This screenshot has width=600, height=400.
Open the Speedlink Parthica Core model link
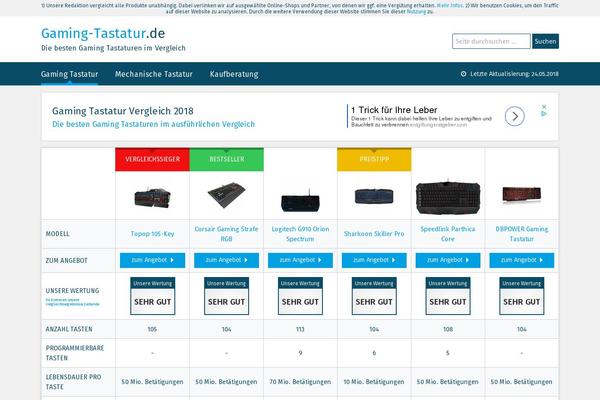point(448,233)
